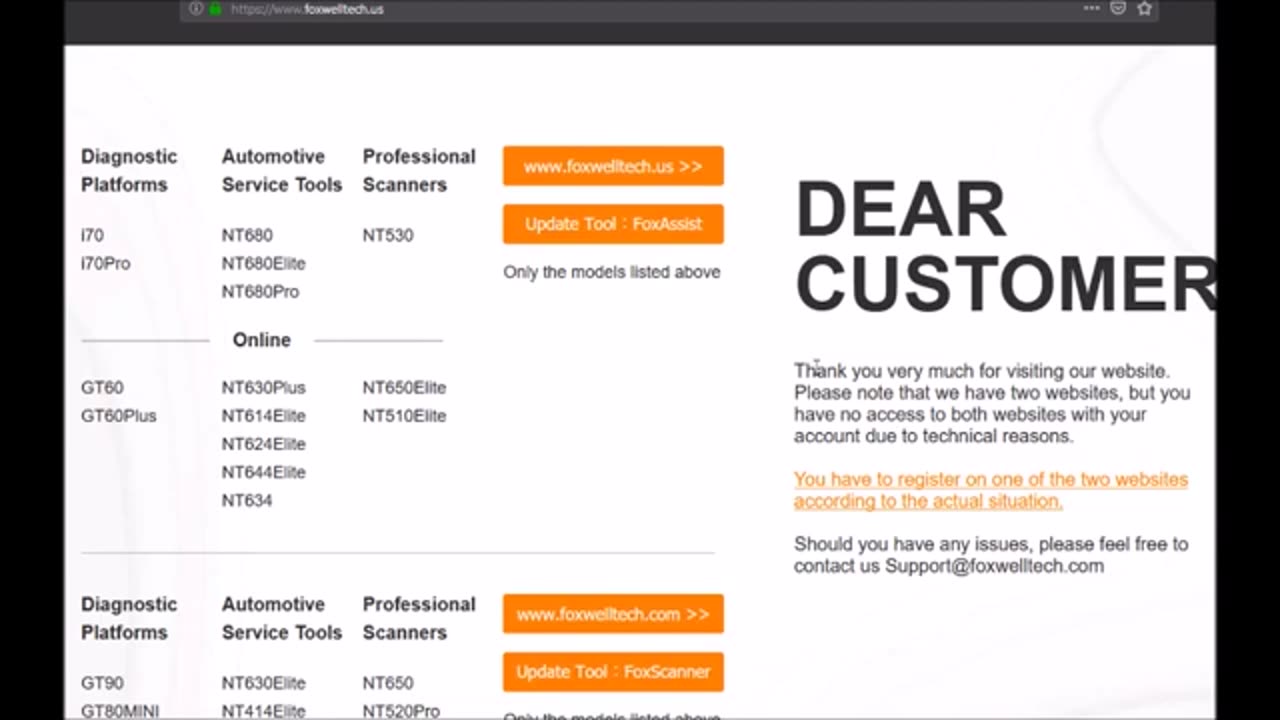The height and width of the screenshot is (720, 1280).
Task: Click Update Tool : FoxScanner button
Action: tap(613, 672)
